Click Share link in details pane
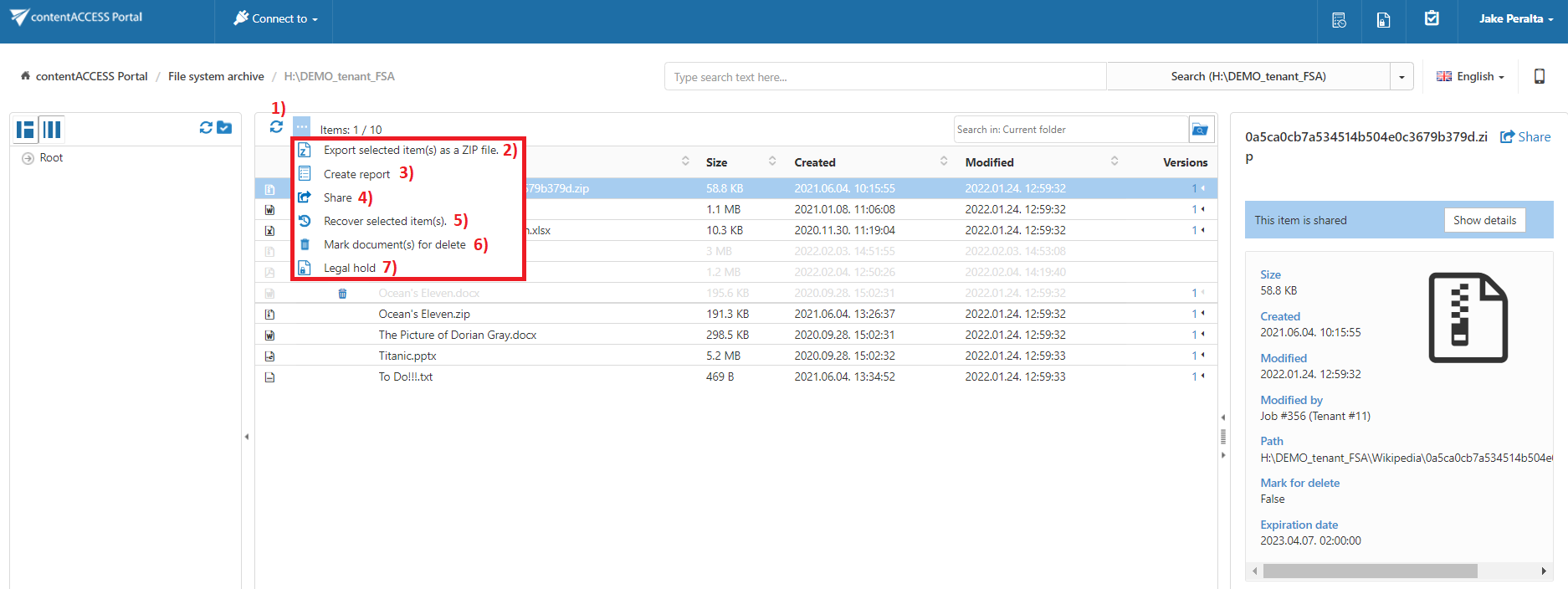 (x=1525, y=137)
